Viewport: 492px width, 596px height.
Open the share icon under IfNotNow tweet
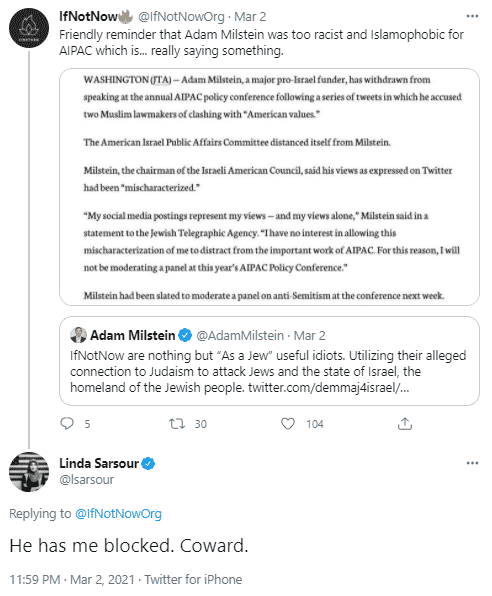pyautogui.click(x=405, y=423)
